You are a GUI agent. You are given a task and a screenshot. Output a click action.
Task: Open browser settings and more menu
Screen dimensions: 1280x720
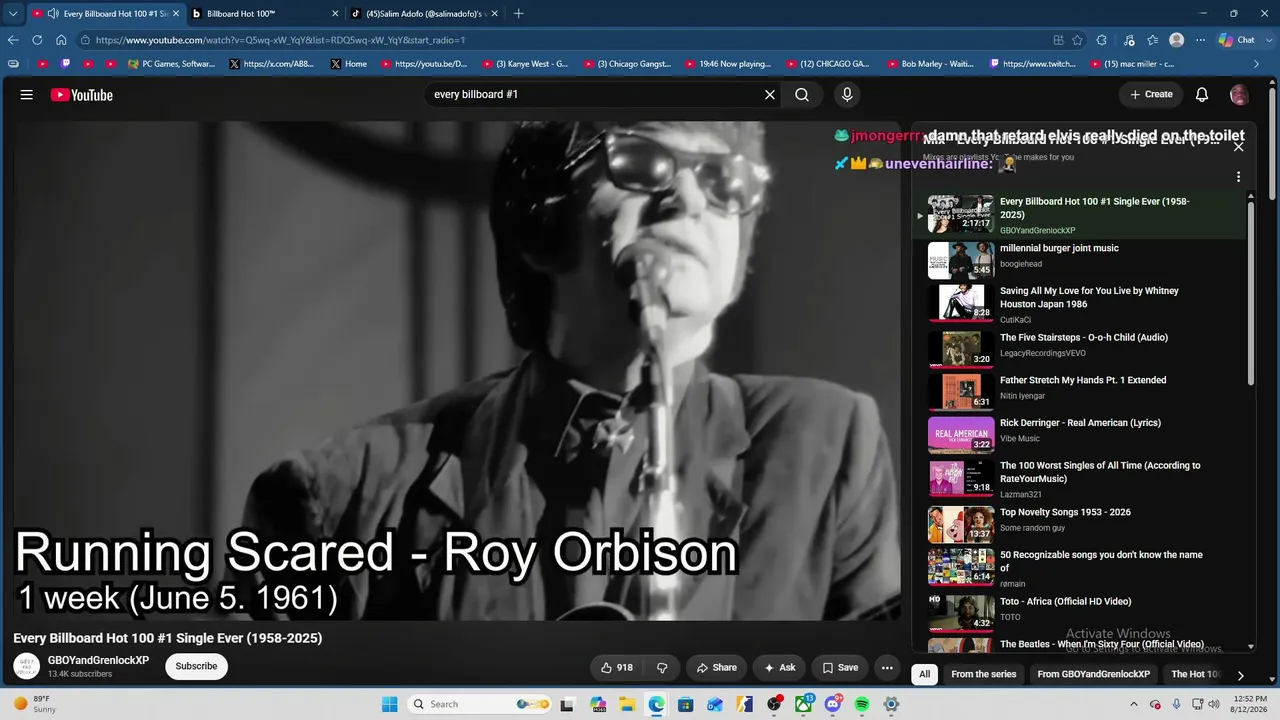pos(1200,40)
